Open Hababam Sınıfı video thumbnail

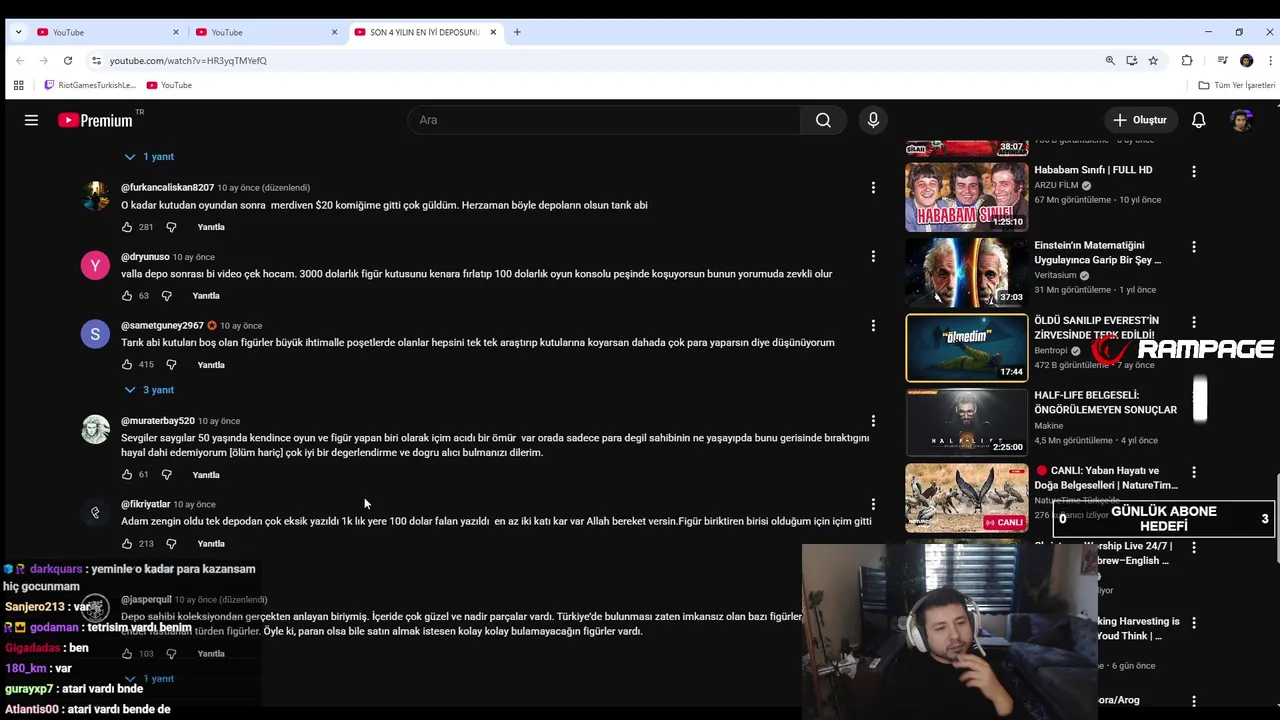(967, 197)
